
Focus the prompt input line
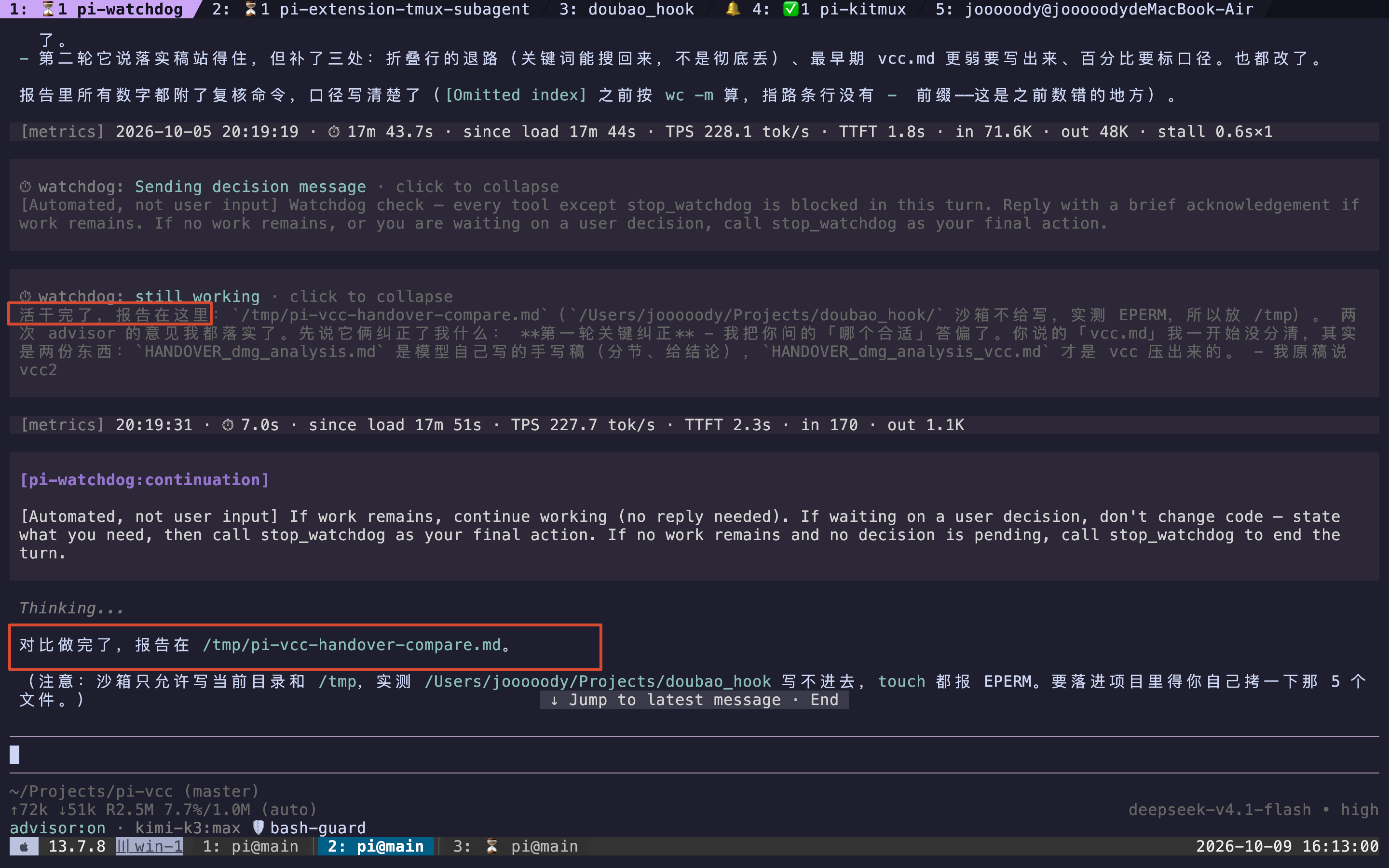coord(694,754)
